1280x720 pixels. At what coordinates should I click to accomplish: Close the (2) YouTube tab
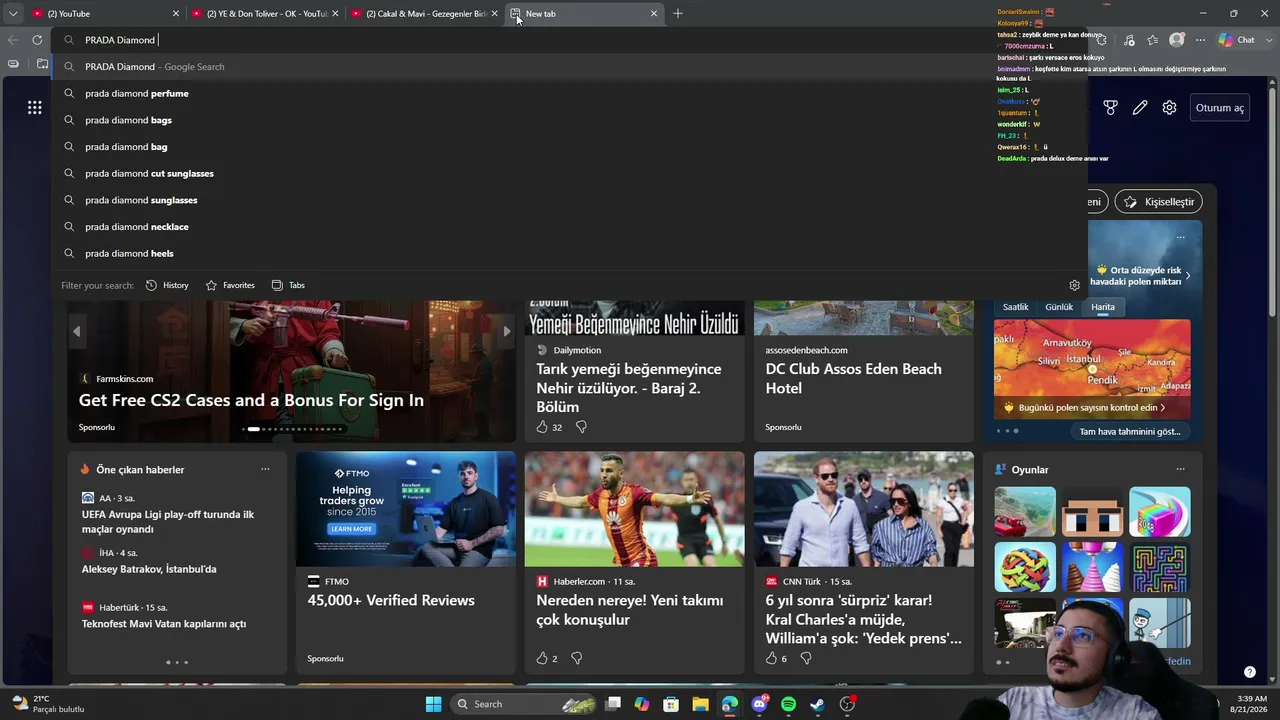point(176,14)
